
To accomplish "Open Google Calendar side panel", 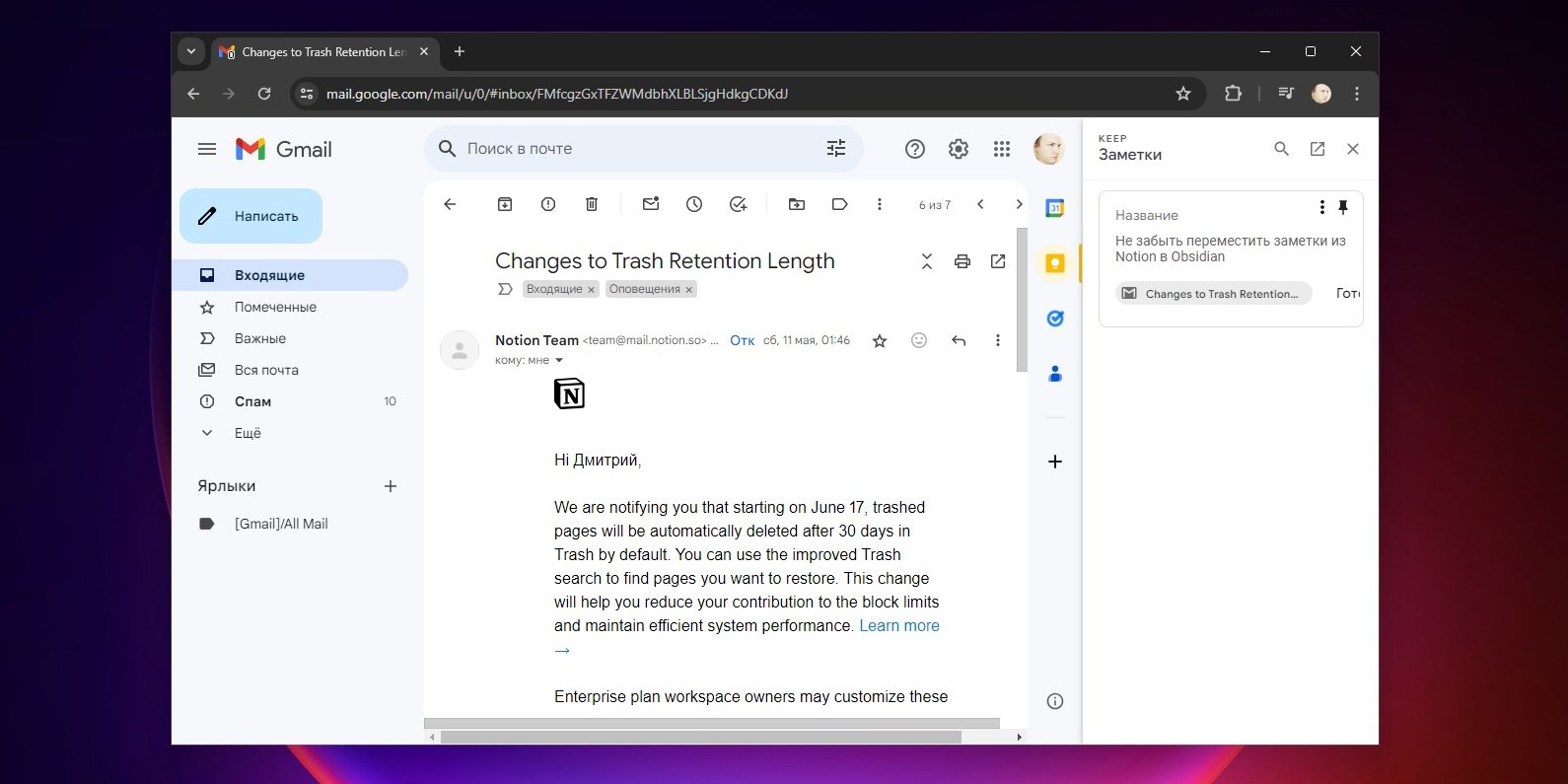I will tap(1055, 208).
